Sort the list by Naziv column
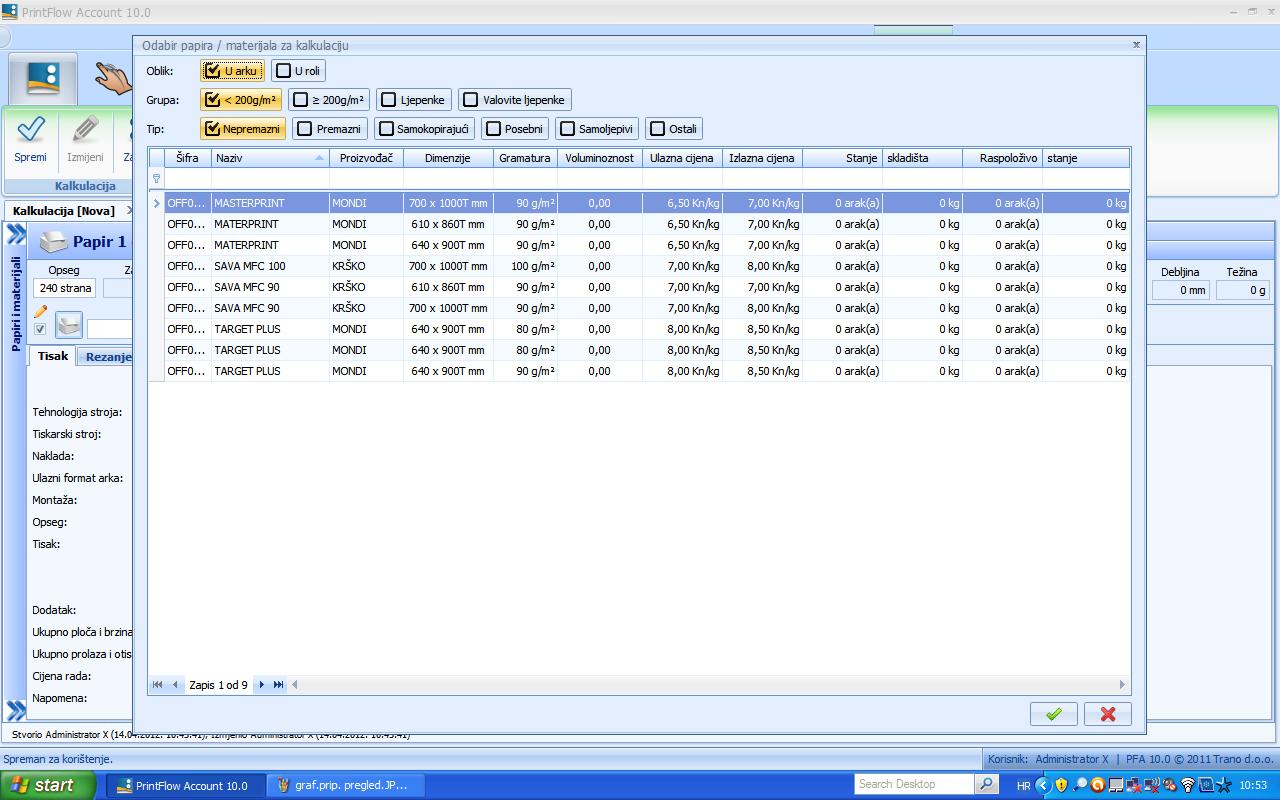1280x800 pixels. tap(269, 158)
